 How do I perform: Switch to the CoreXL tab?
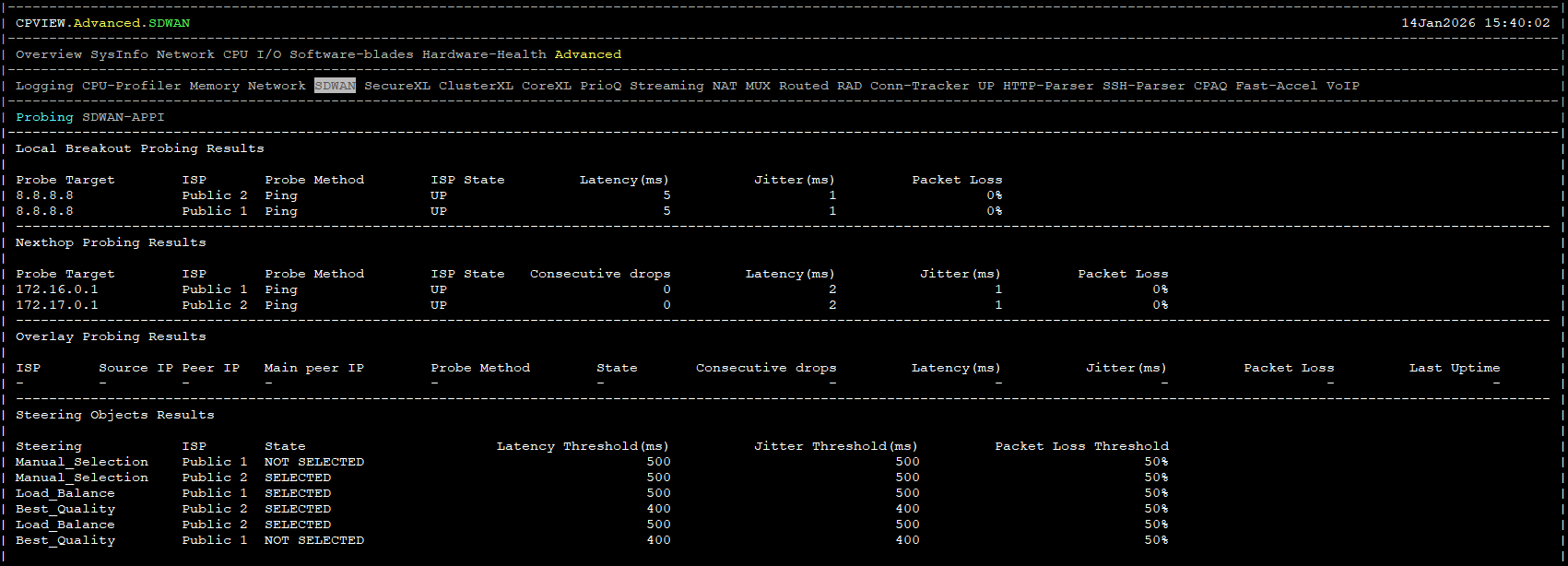tap(547, 86)
